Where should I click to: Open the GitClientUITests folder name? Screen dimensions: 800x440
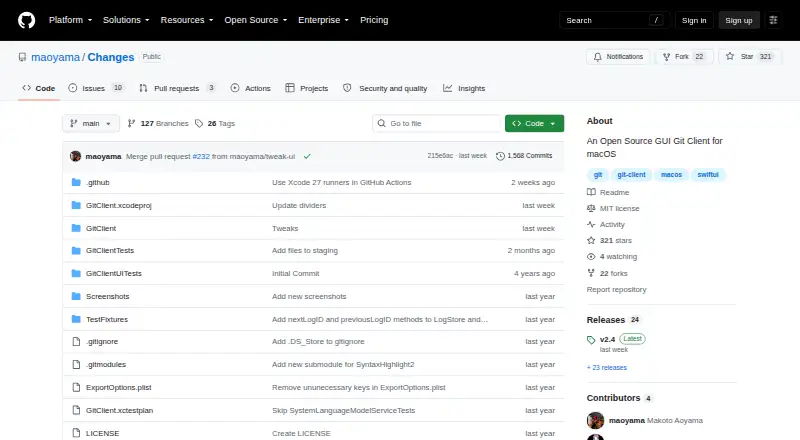point(114,274)
